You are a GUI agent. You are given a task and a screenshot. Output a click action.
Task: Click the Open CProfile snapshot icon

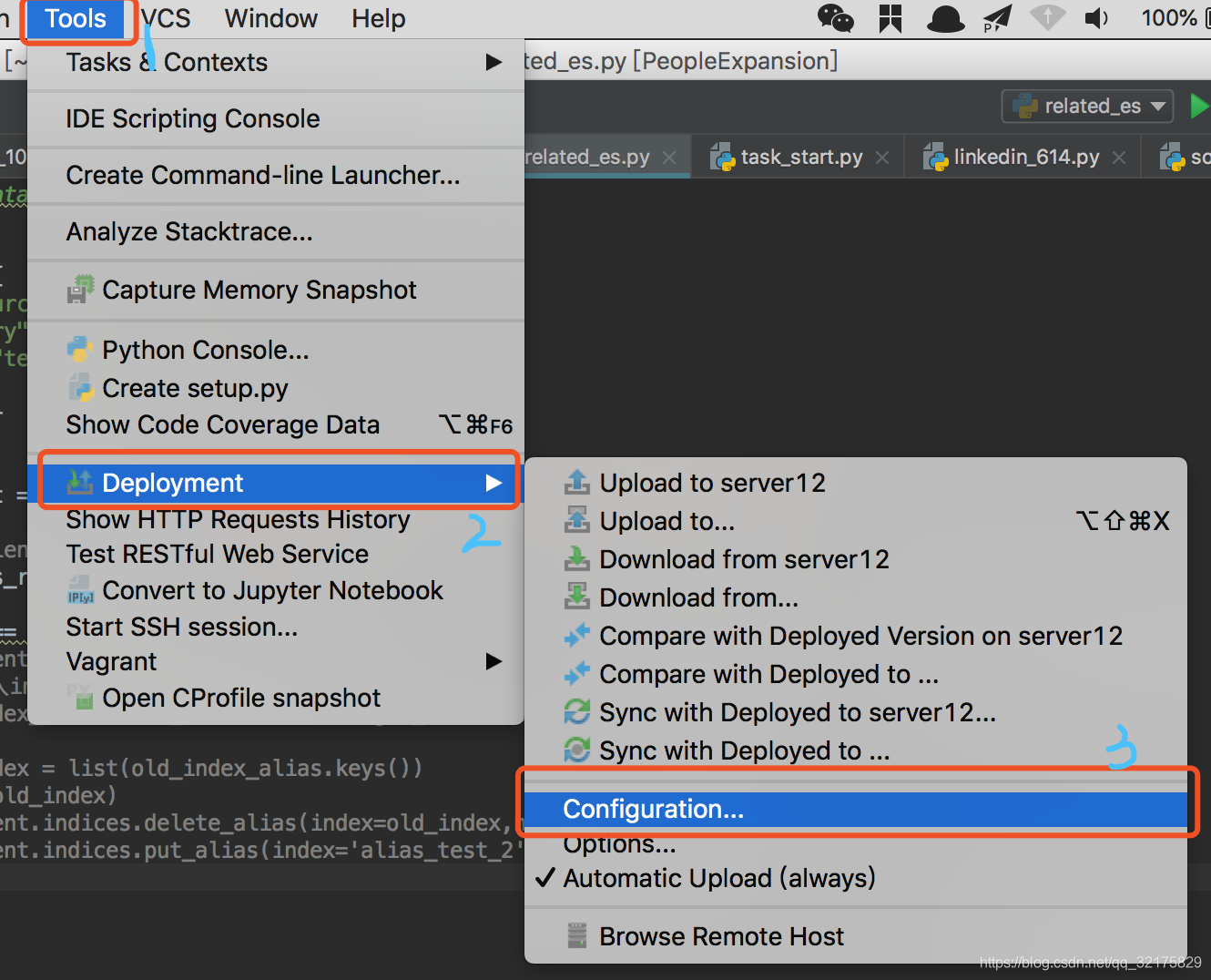coord(81,698)
